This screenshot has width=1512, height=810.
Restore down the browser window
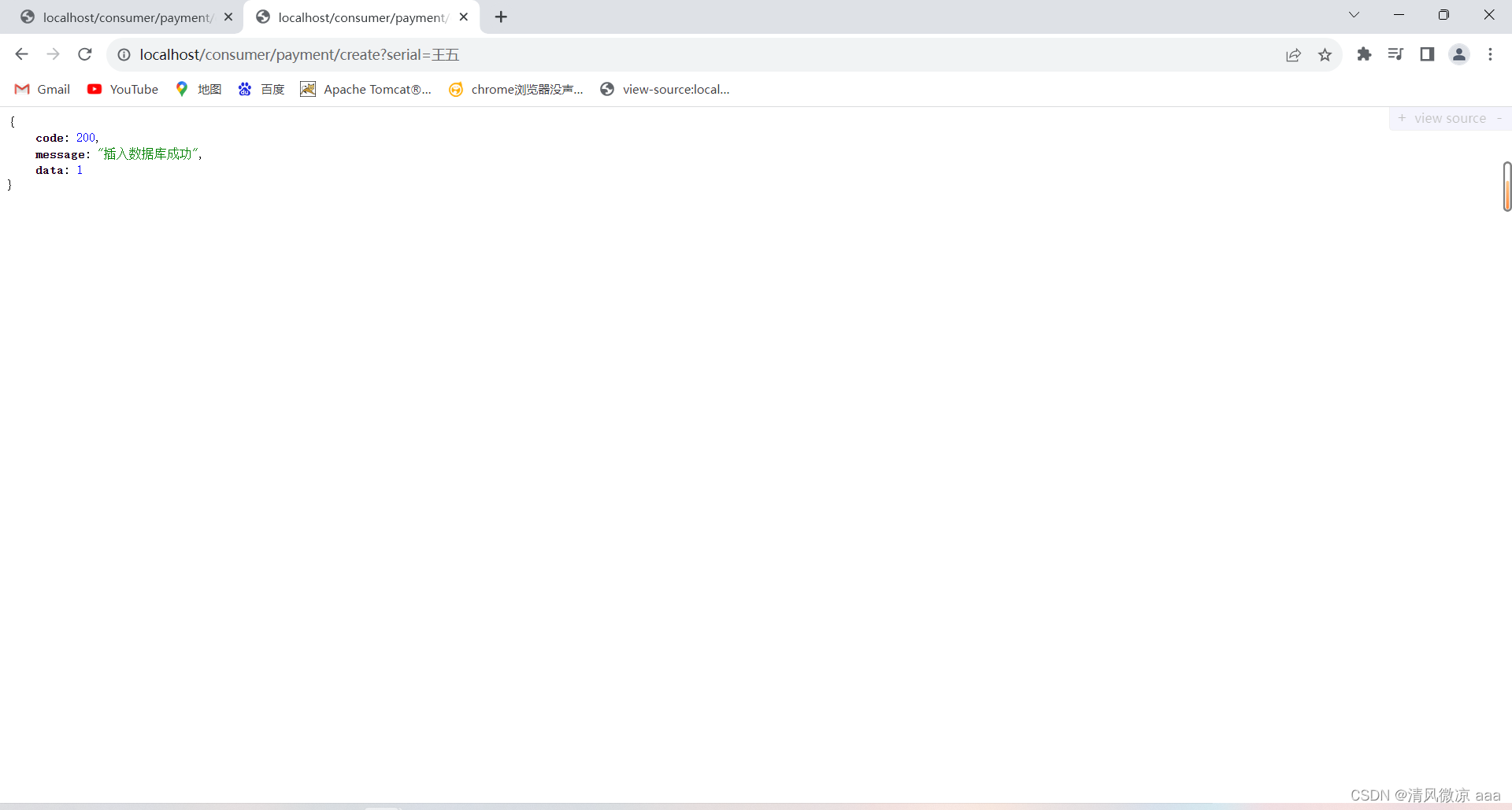point(1443,15)
